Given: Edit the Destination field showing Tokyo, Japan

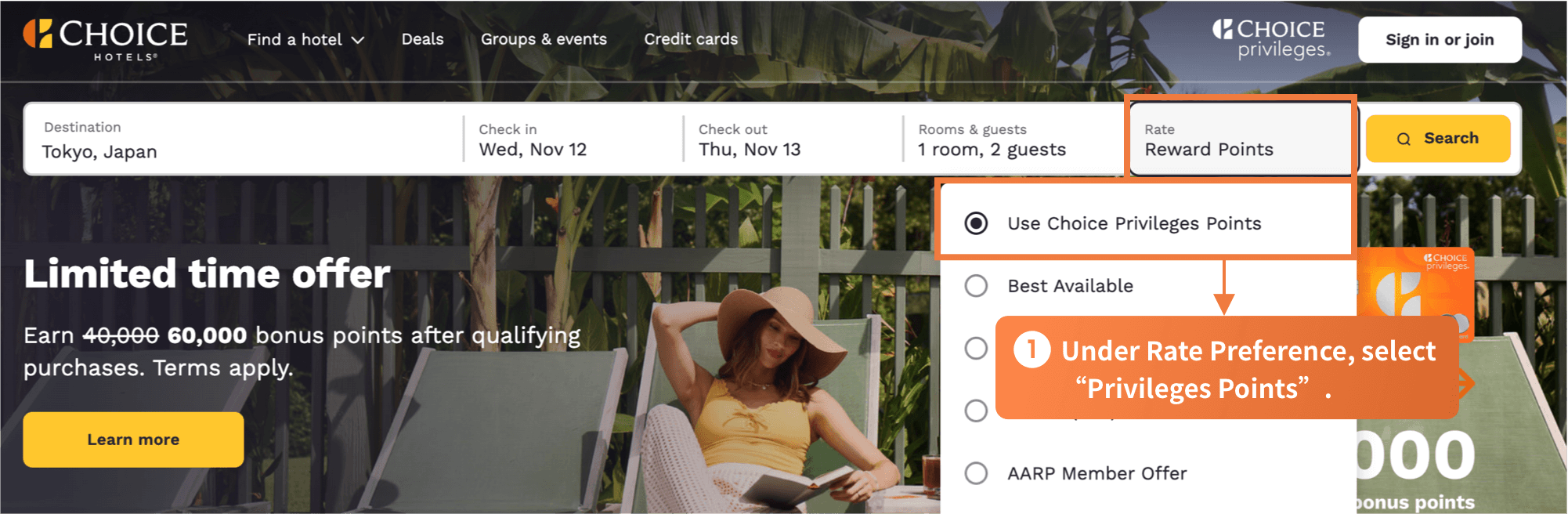Looking at the screenshot, I should pos(243,139).
